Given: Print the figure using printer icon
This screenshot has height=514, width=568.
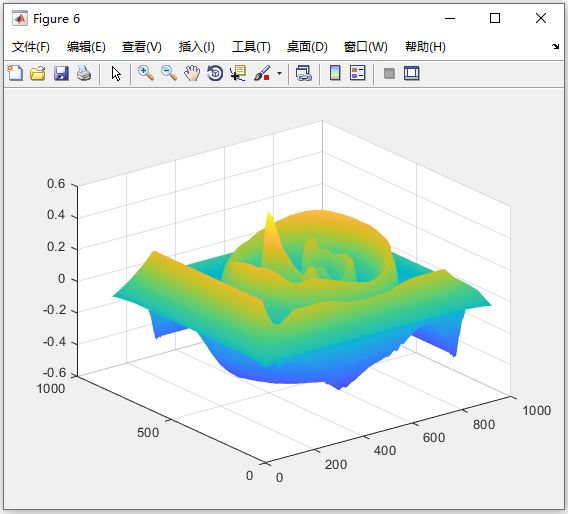Looking at the screenshot, I should 84,73.
